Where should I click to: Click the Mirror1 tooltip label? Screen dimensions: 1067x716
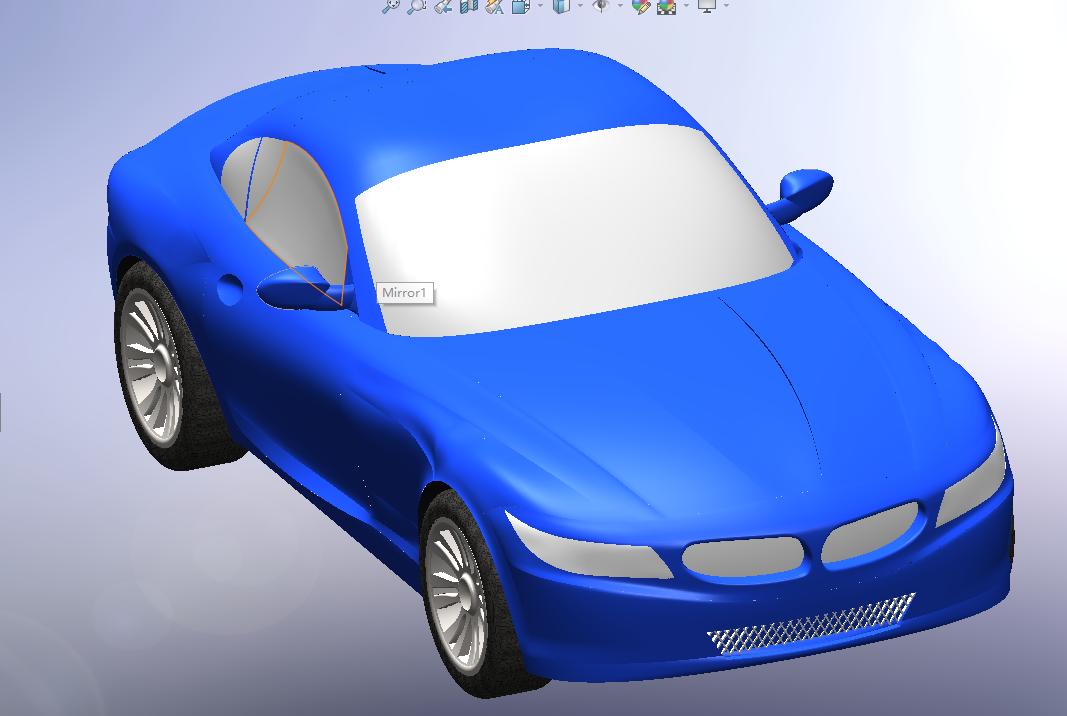404,293
